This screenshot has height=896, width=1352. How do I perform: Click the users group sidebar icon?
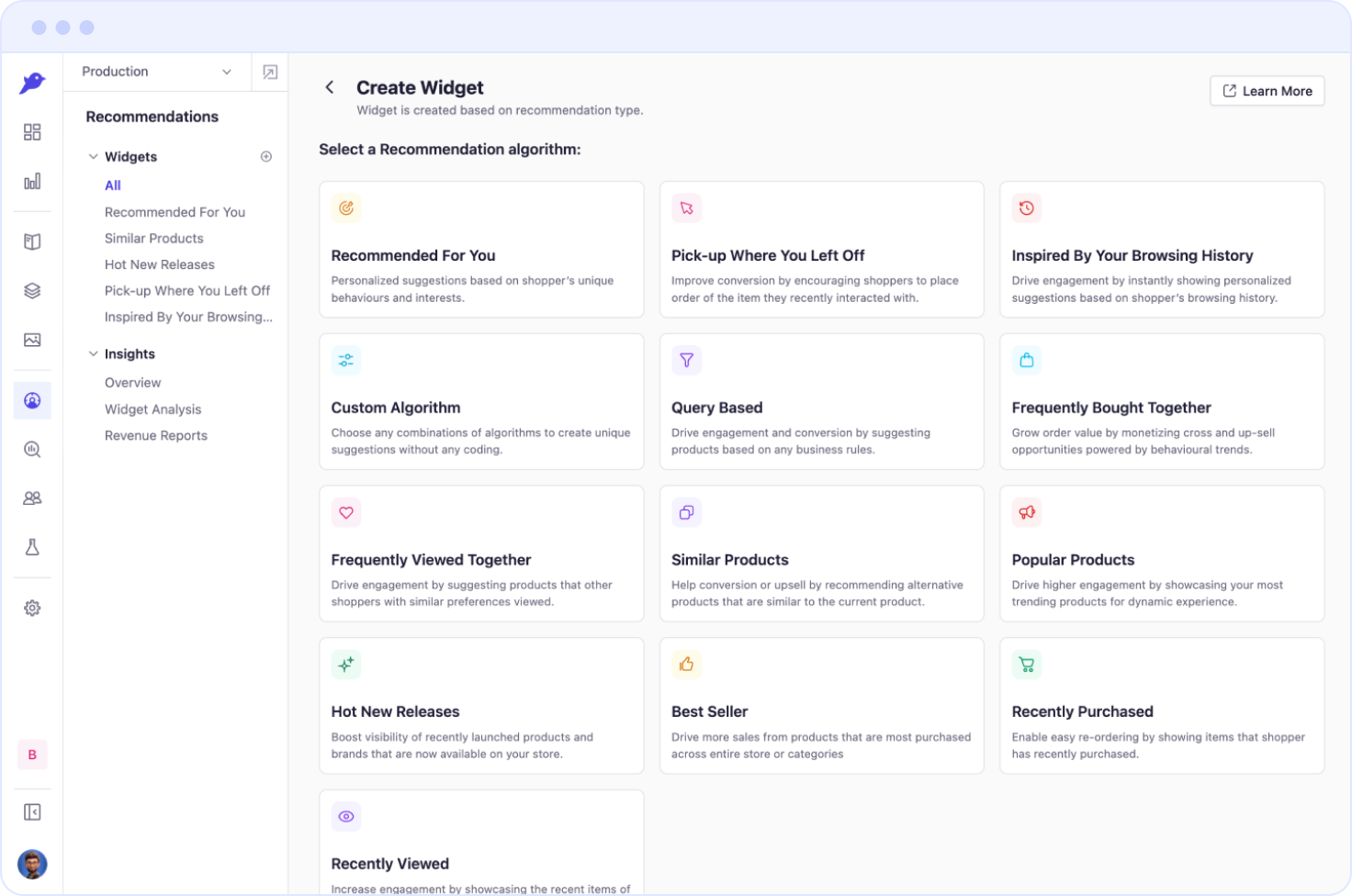(x=32, y=498)
